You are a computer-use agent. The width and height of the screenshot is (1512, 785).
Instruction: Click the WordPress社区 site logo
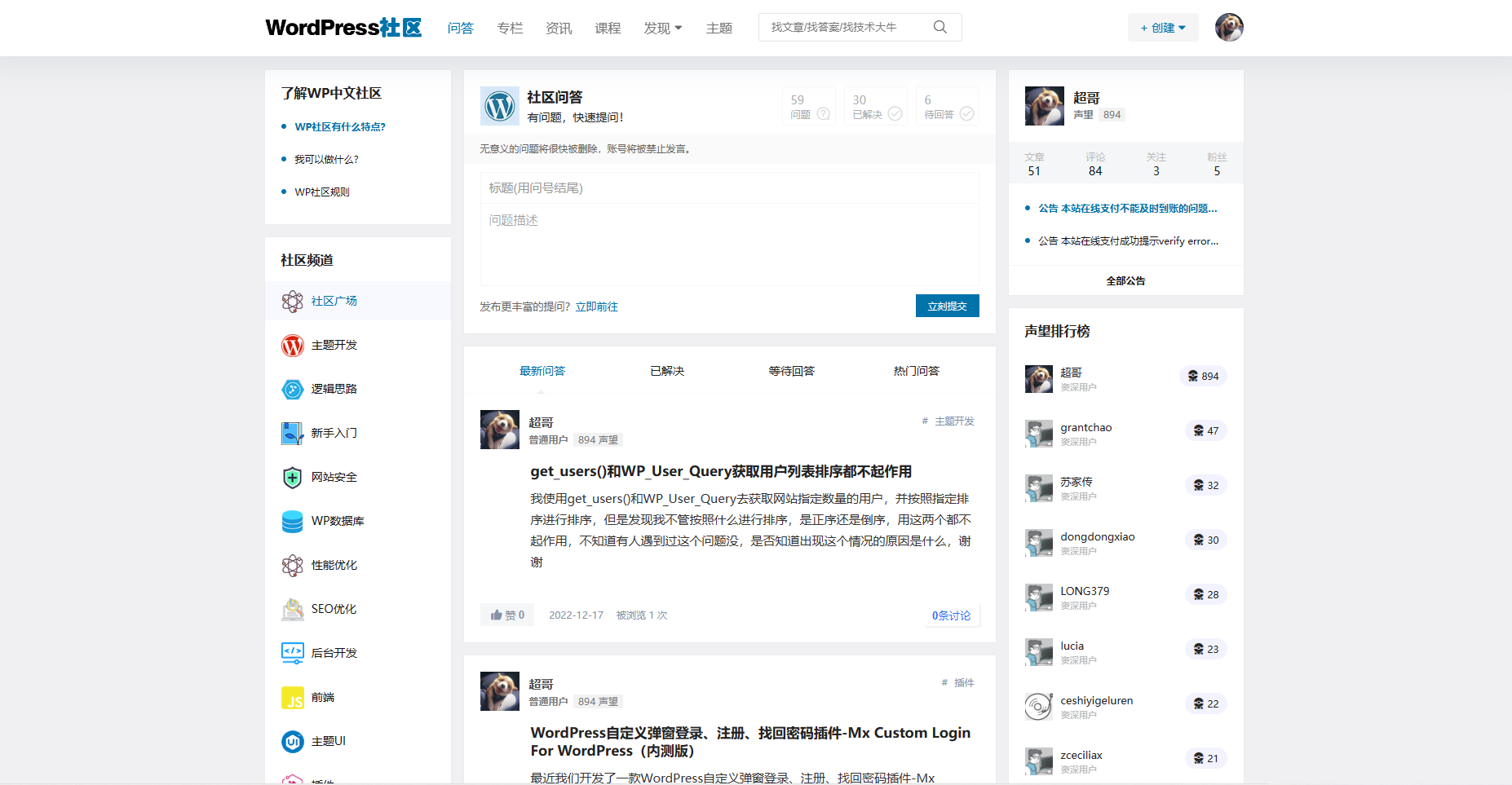pyautogui.click(x=343, y=28)
